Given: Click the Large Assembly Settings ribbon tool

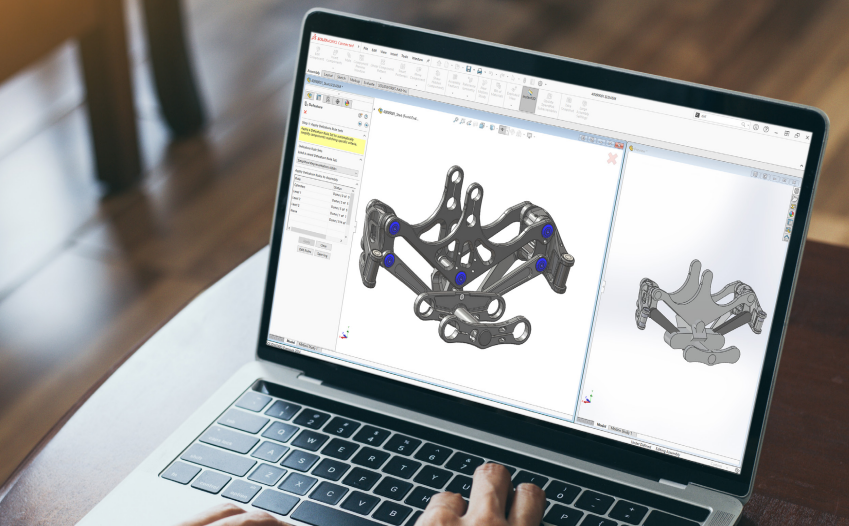Looking at the screenshot, I should [583, 110].
